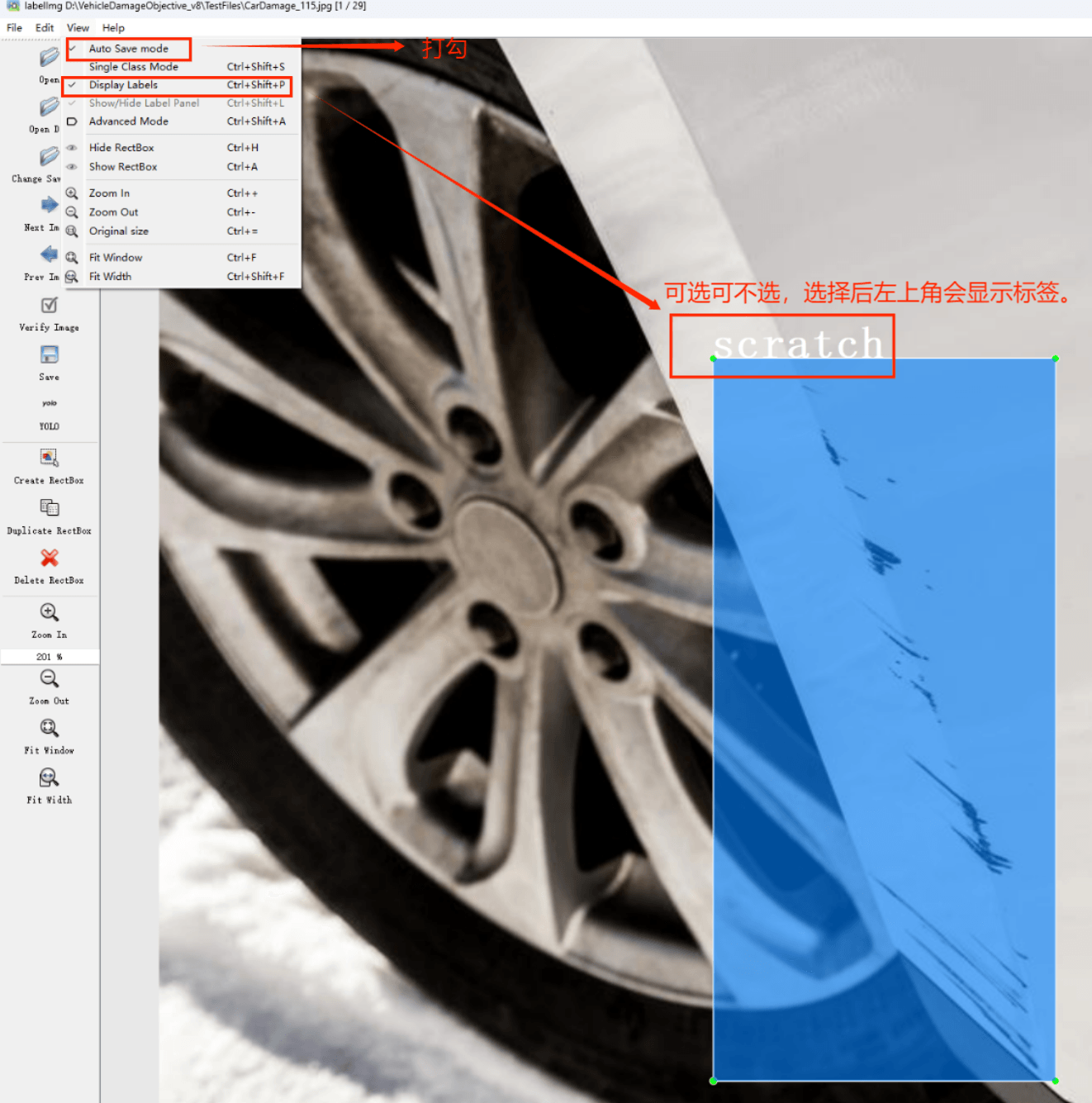Go to the Next Image using the toolbar arrow
The height and width of the screenshot is (1103, 1092).
click(49, 205)
